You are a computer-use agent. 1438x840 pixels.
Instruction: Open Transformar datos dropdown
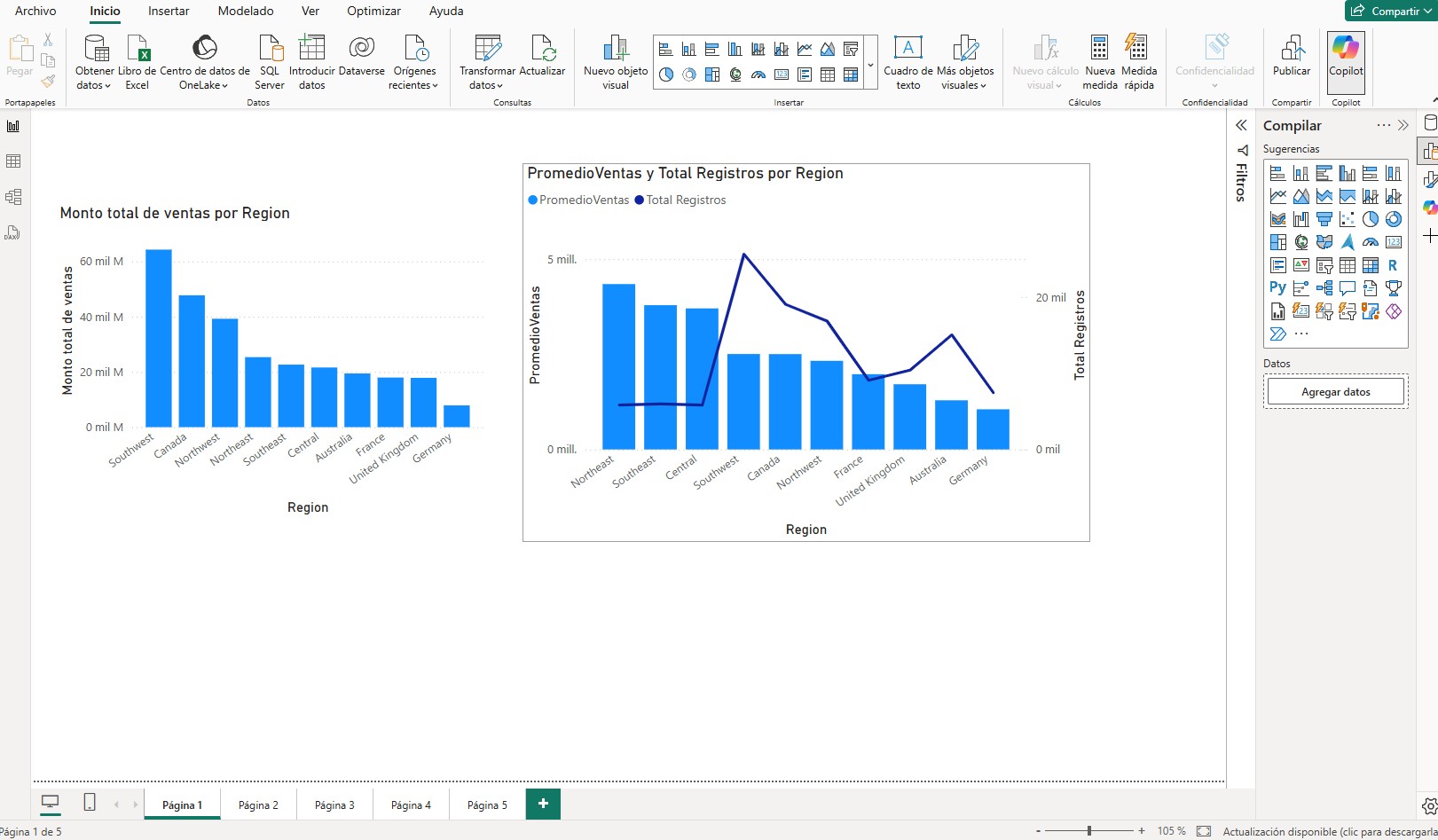[x=487, y=78]
